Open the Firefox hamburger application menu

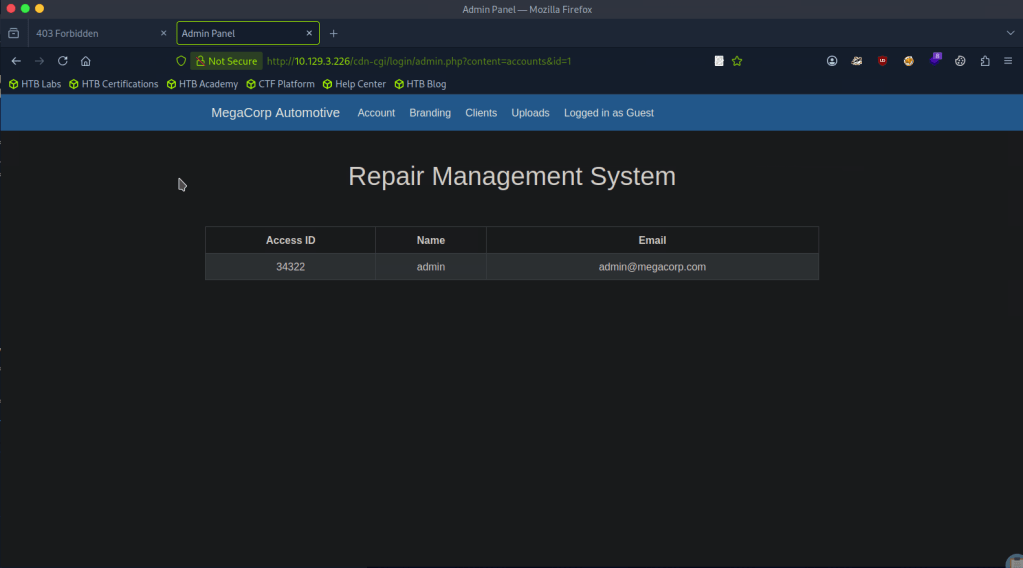click(x=1008, y=61)
